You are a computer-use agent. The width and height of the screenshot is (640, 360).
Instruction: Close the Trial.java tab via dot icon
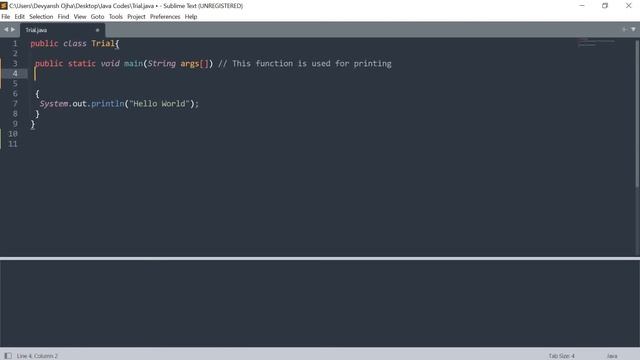point(97,30)
